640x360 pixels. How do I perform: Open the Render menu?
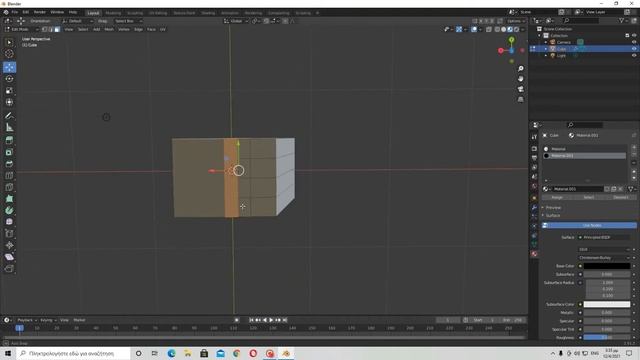click(40, 12)
